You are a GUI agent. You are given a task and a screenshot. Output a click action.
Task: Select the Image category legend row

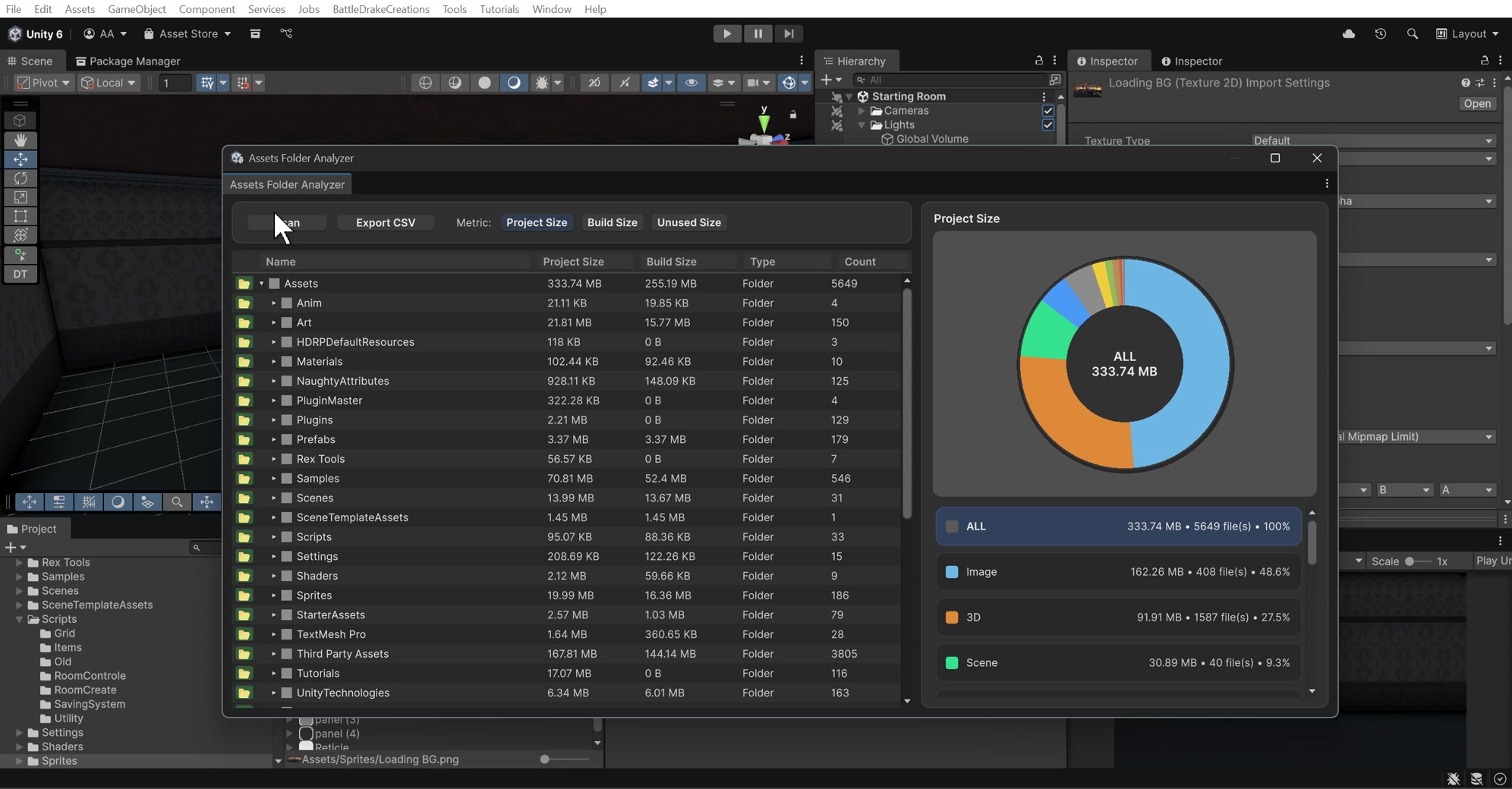pos(1119,572)
